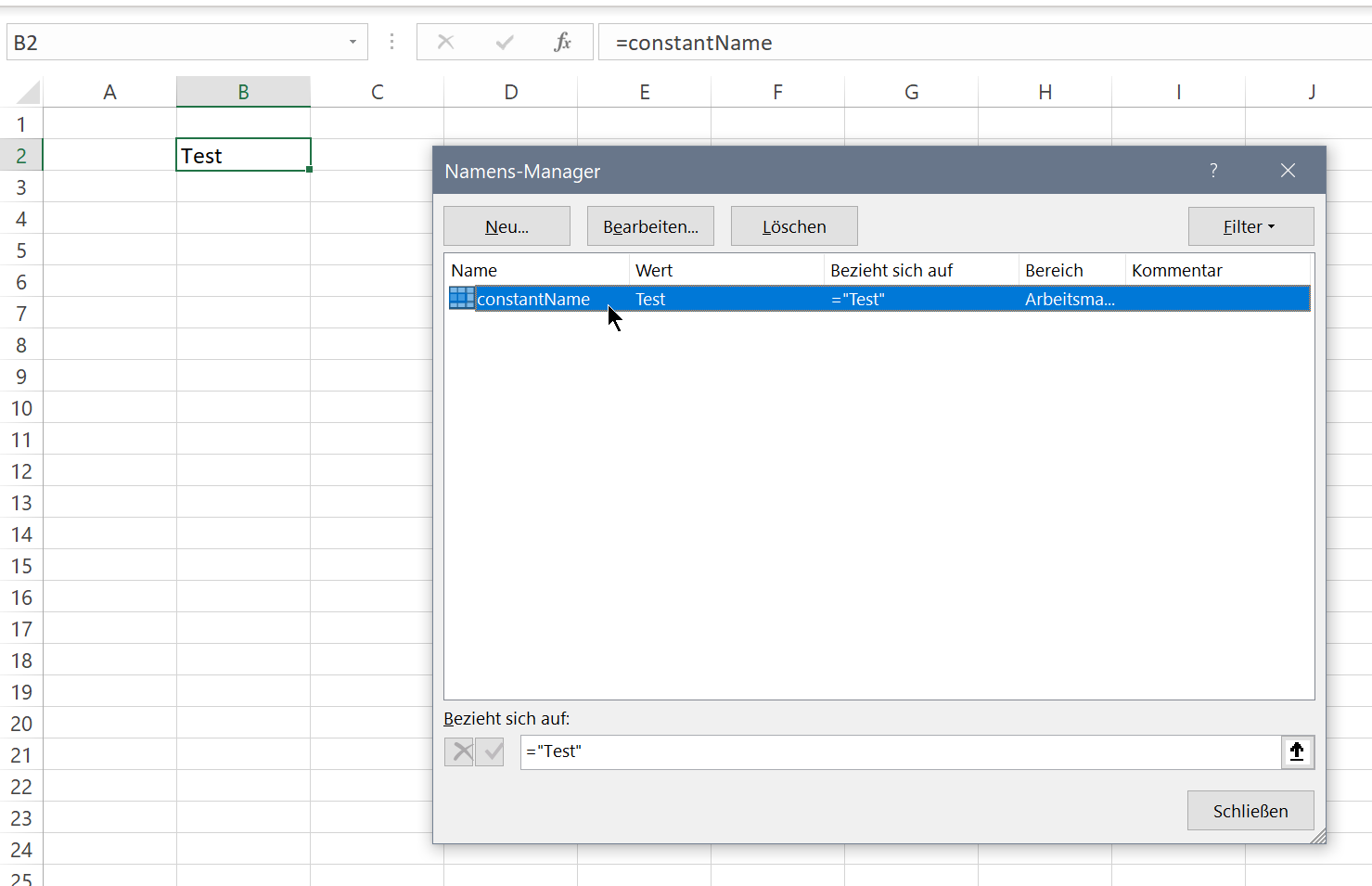Select row 12 header
The image size is (1372, 886).
tap(21, 470)
